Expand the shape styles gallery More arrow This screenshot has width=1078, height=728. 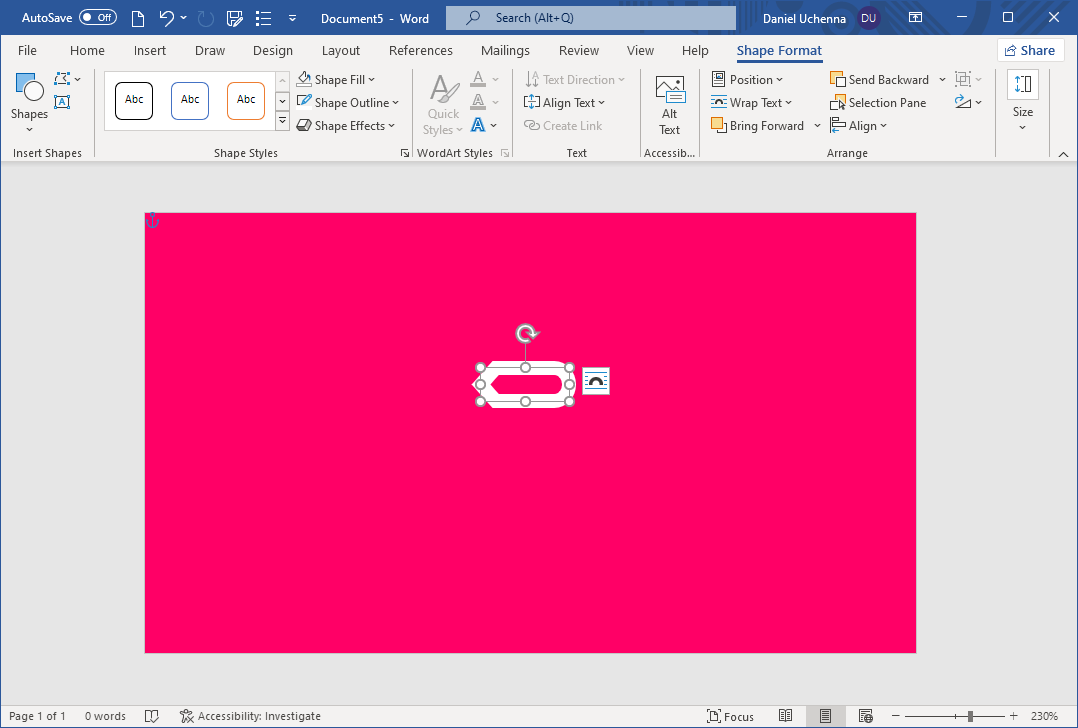(282, 122)
